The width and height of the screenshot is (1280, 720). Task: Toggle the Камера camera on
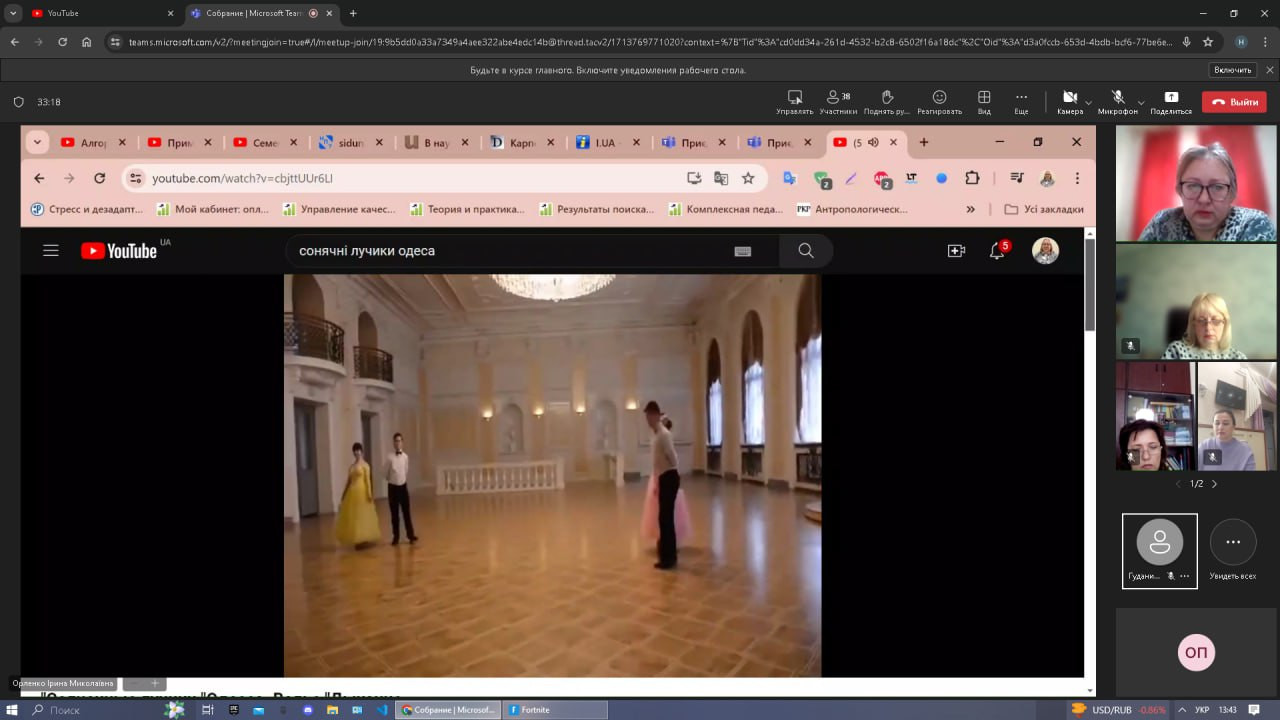[1069, 98]
